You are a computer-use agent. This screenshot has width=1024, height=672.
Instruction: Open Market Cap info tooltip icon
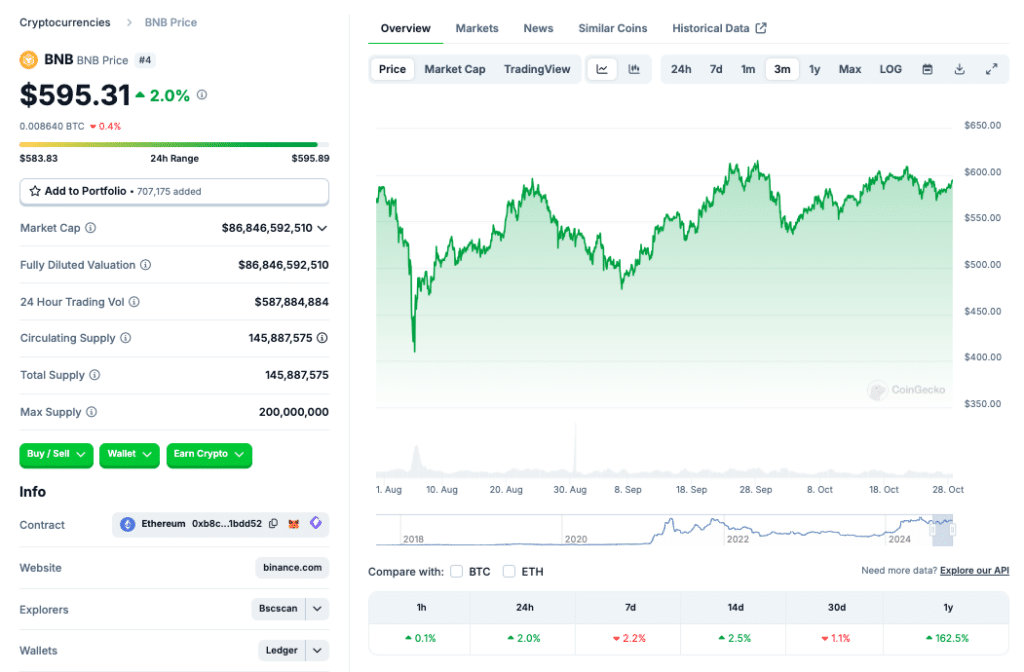91,228
